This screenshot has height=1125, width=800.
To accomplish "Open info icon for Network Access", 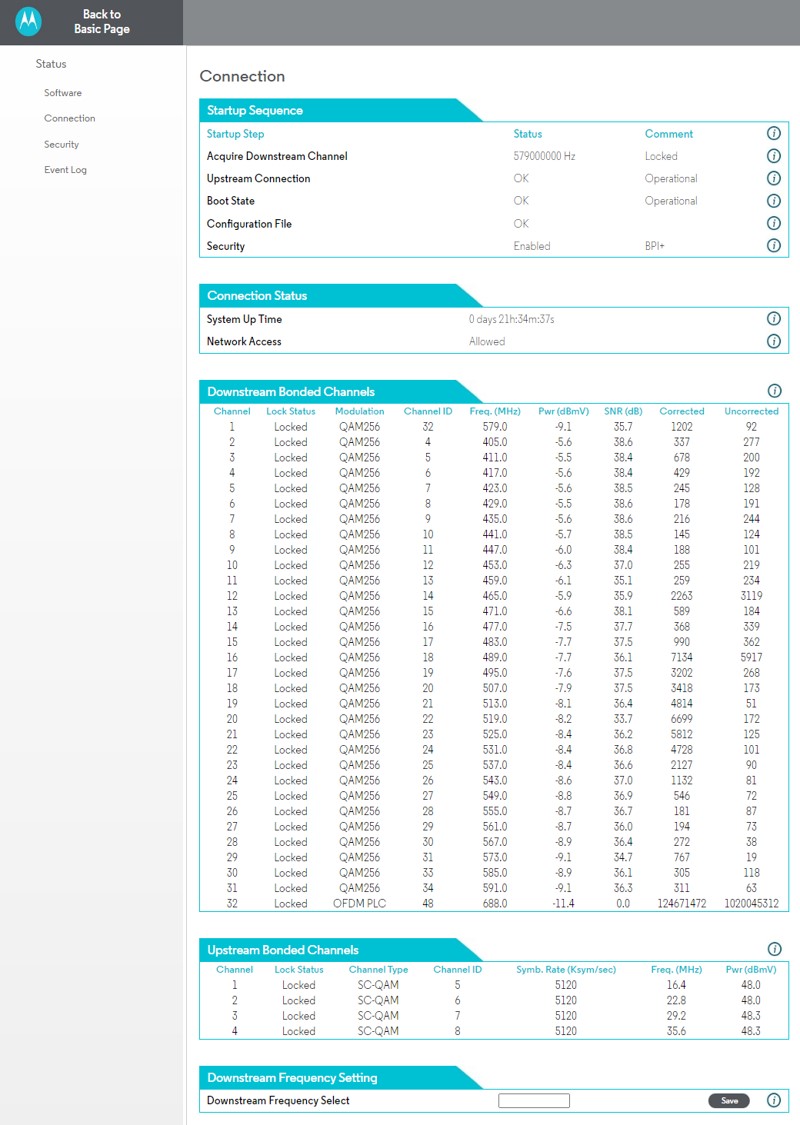I will [x=773, y=342].
